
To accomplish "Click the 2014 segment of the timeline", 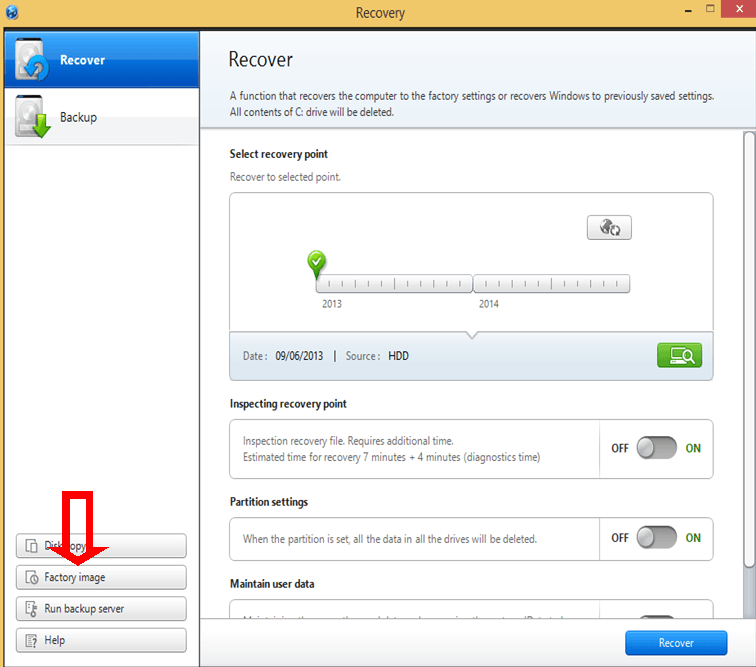I will [551, 284].
